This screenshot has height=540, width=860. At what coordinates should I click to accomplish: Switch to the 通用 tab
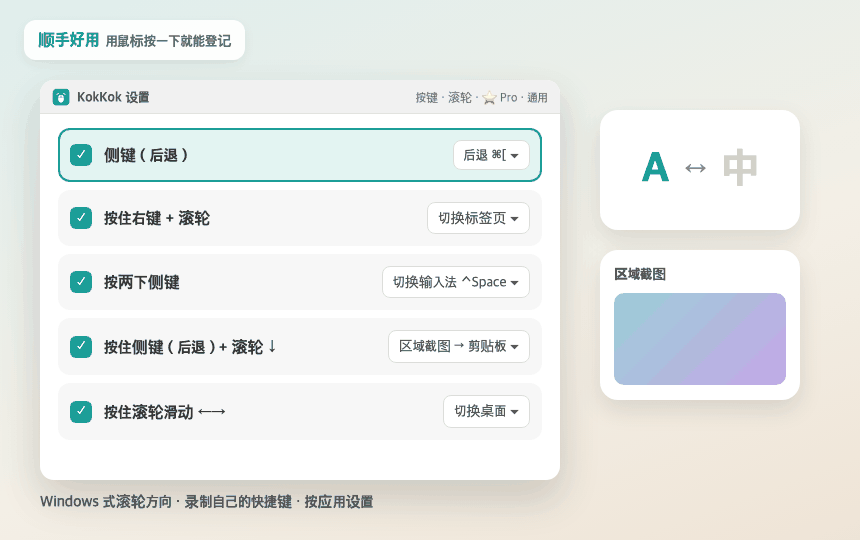(x=537, y=98)
